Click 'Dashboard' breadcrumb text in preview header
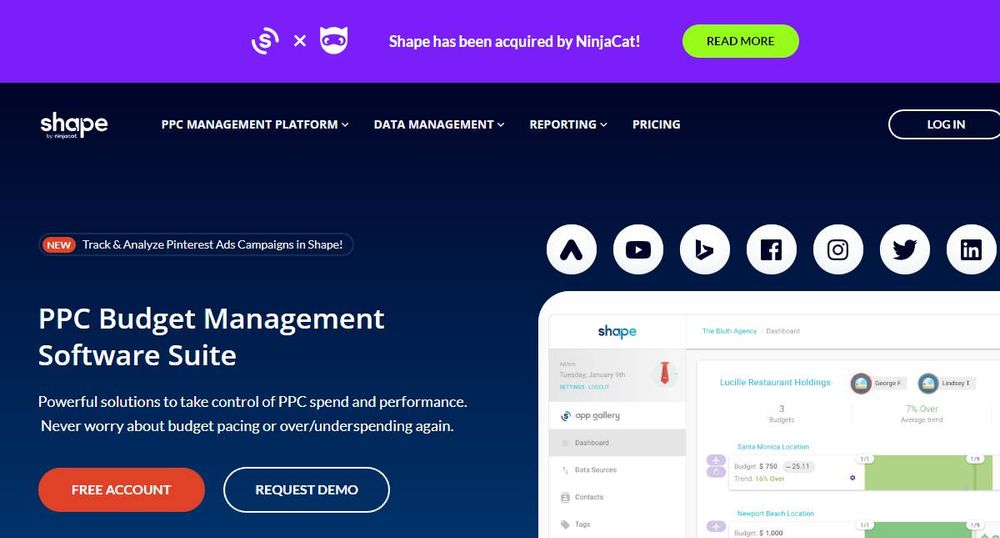 [x=783, y=331]
